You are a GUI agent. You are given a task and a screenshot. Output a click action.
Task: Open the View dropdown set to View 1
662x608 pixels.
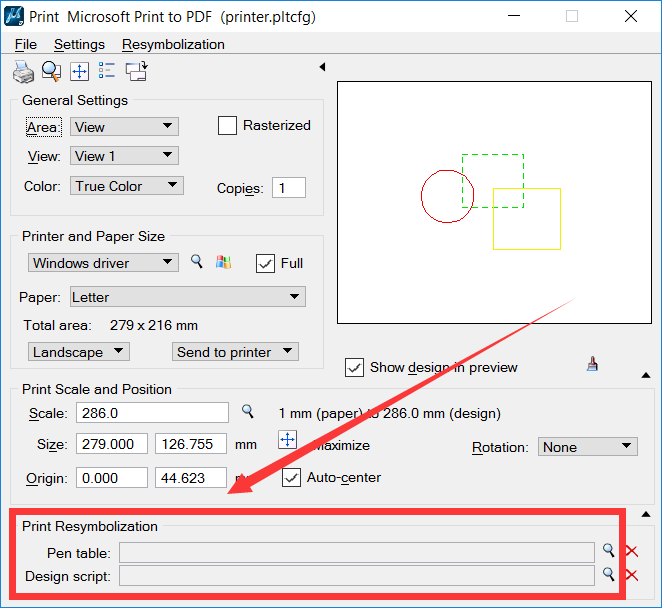(x=124, y=156)
